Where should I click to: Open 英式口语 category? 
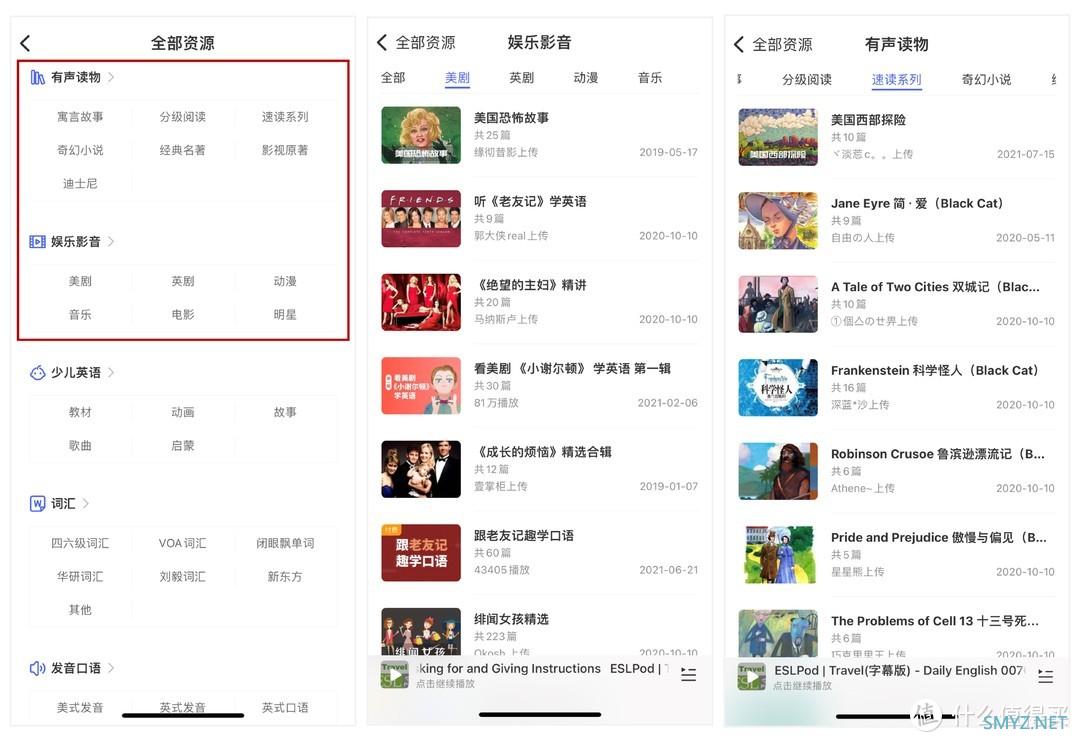(x=285, y=708)
